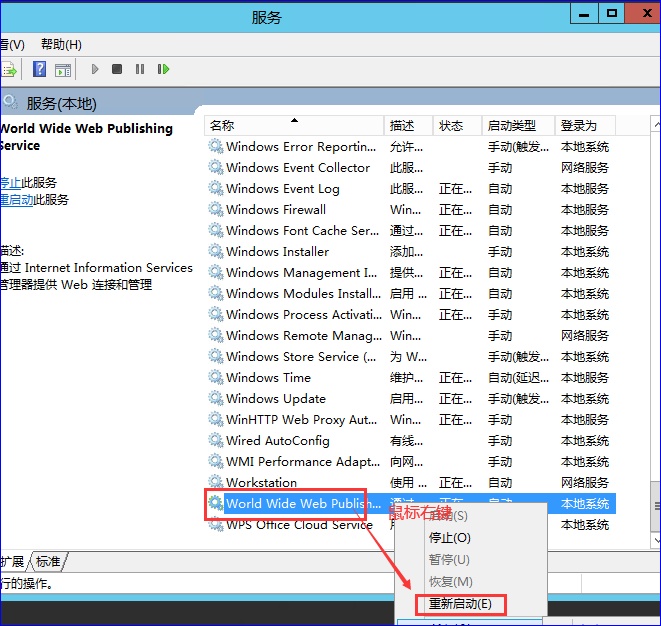The image size is (661, 626).
Task: Click the 允许... description of Windows Error Reporting
Action: [406, 147]
